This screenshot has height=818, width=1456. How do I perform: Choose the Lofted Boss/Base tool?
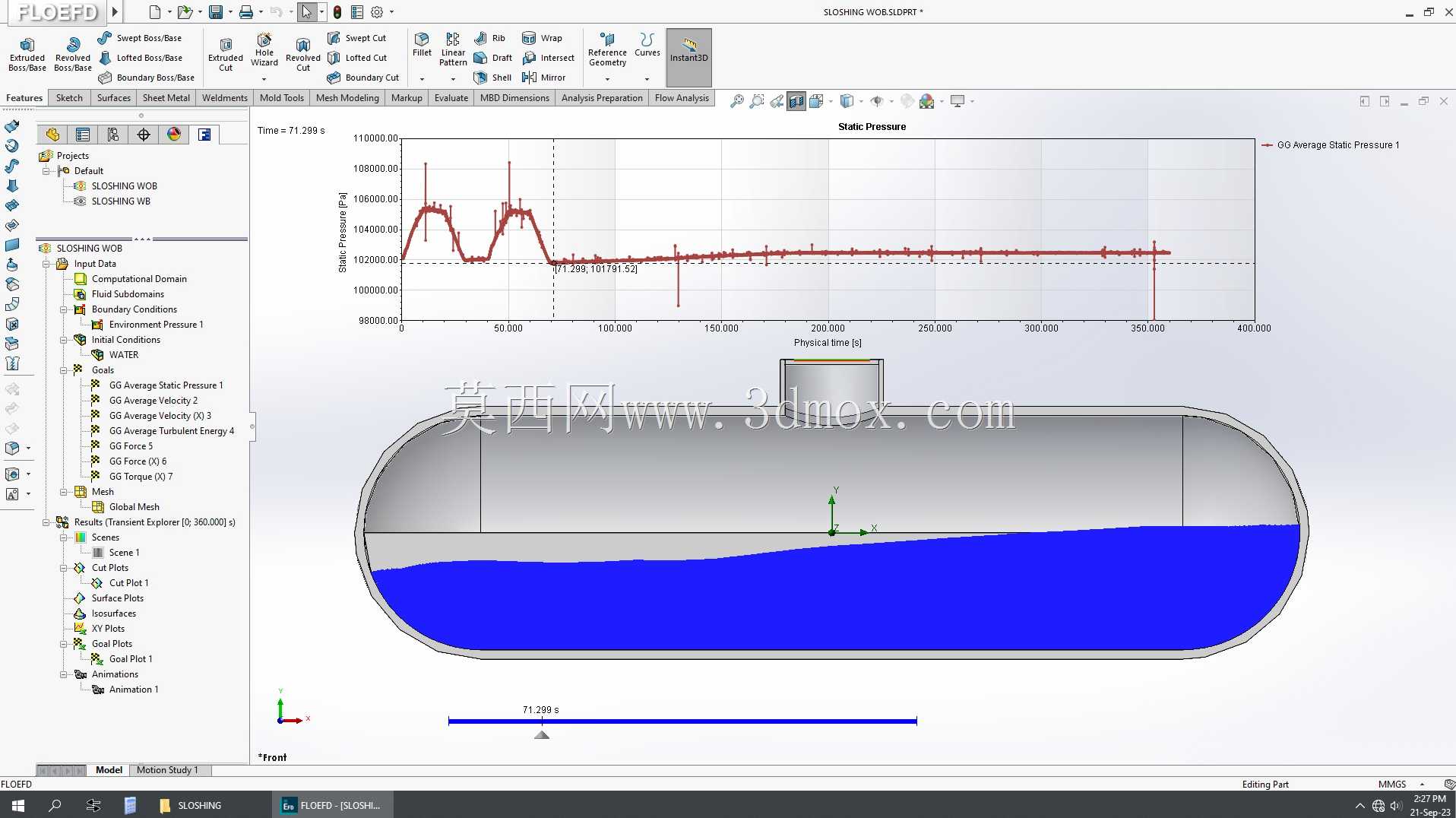click(140, 58)
